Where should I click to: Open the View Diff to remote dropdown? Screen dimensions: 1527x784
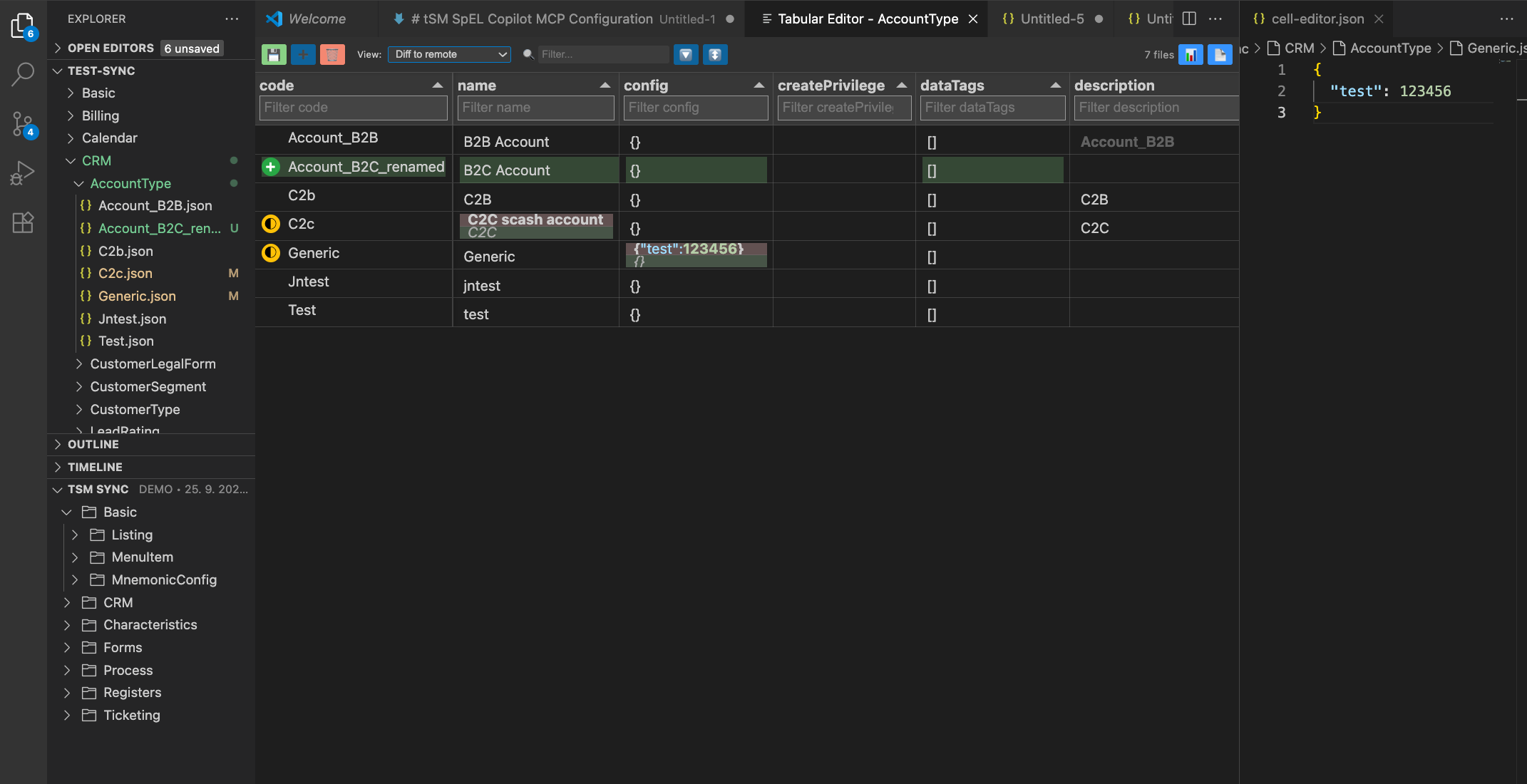[449, 54]
